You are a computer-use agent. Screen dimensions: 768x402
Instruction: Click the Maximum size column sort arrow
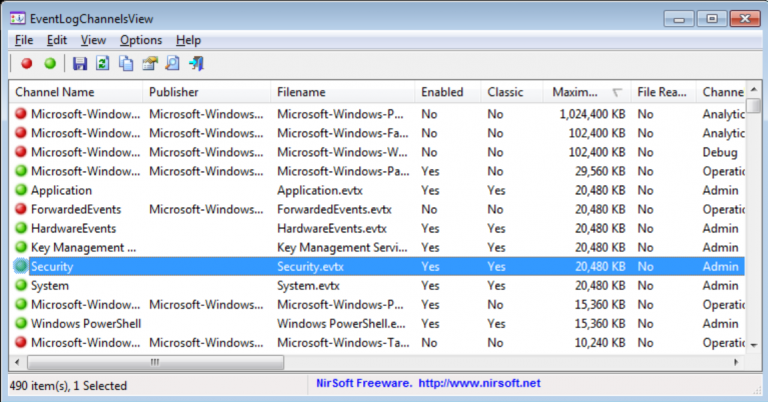tap(616, 92)
